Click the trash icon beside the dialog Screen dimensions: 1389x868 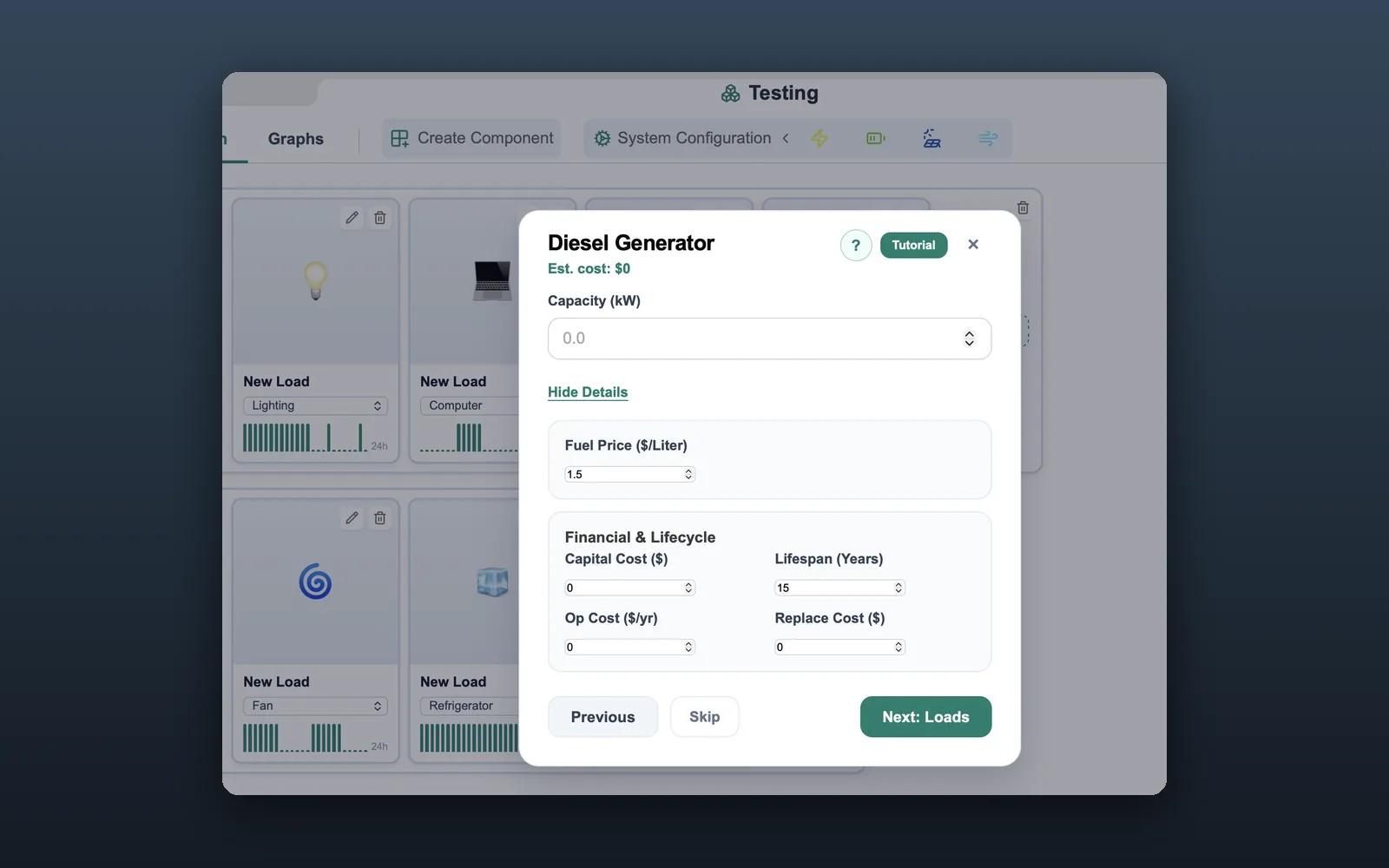pyautogui.click(x=1023, y=208)
